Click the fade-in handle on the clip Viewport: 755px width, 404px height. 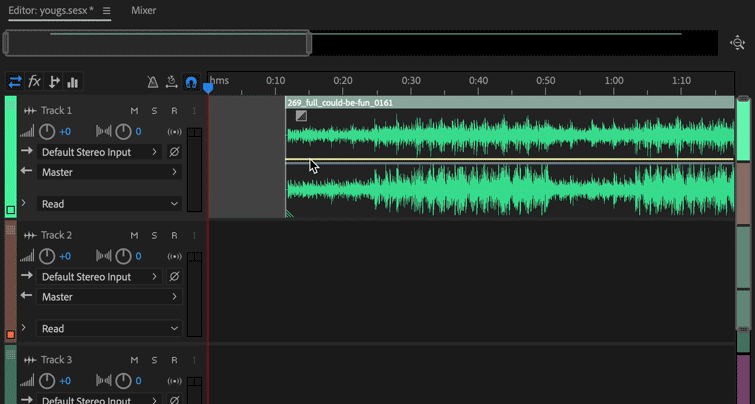[301, 116]
